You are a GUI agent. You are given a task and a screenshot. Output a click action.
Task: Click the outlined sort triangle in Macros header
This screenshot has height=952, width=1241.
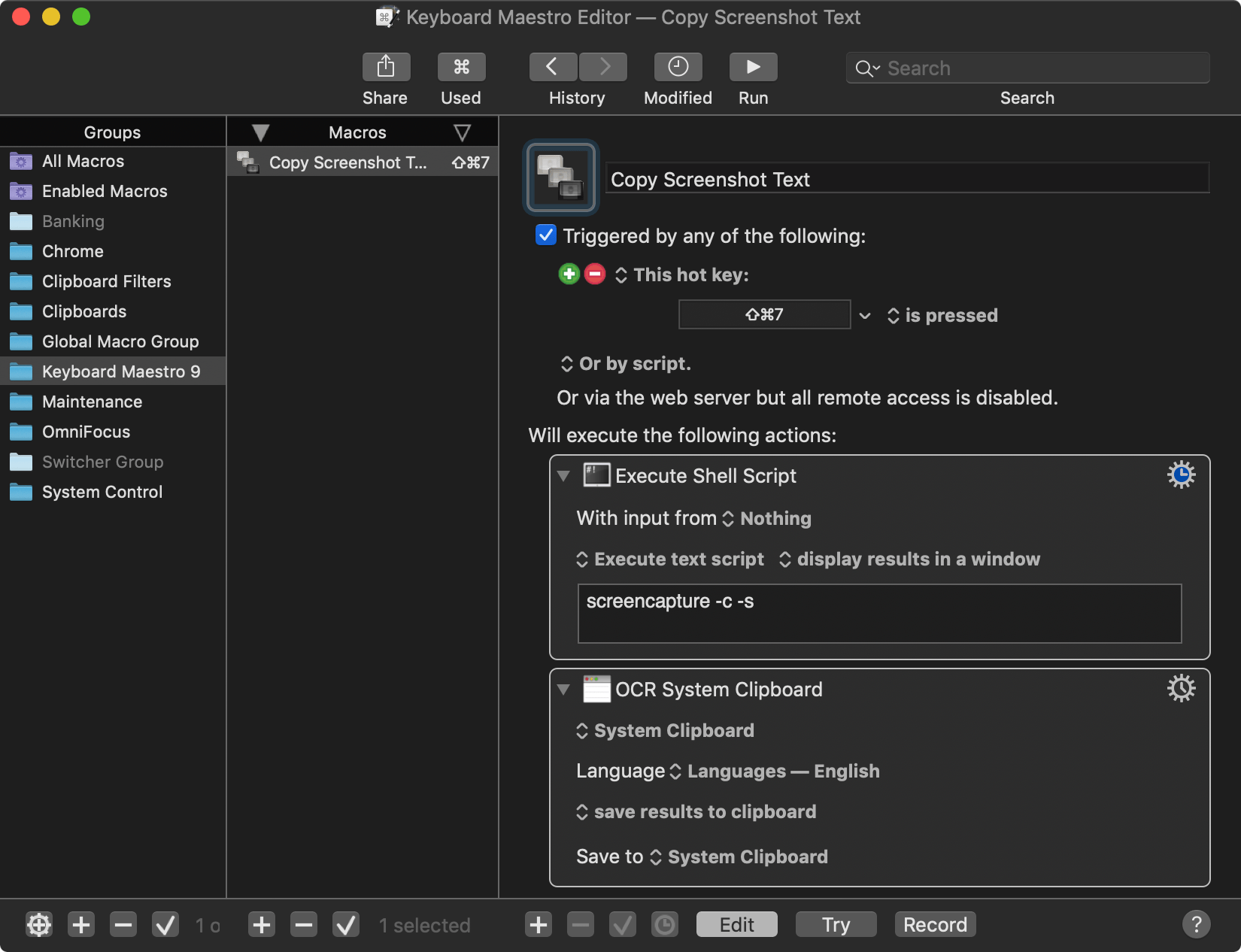[462, 133]
